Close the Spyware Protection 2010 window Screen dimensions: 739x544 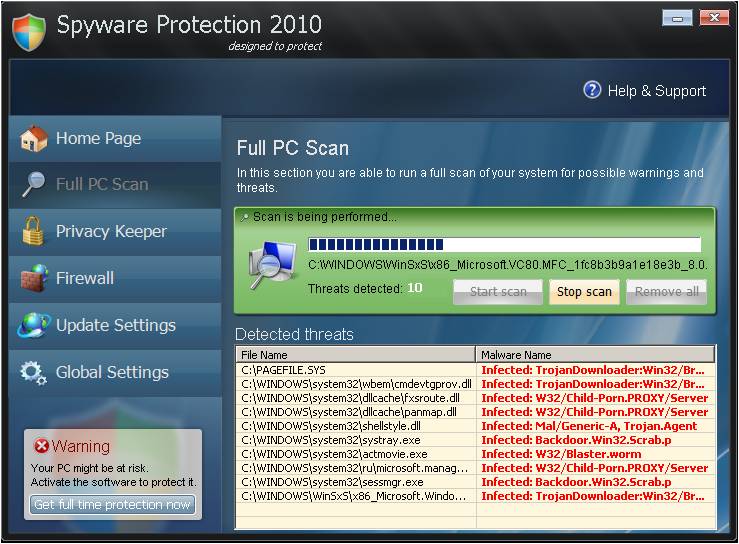(x=714, y=18)
